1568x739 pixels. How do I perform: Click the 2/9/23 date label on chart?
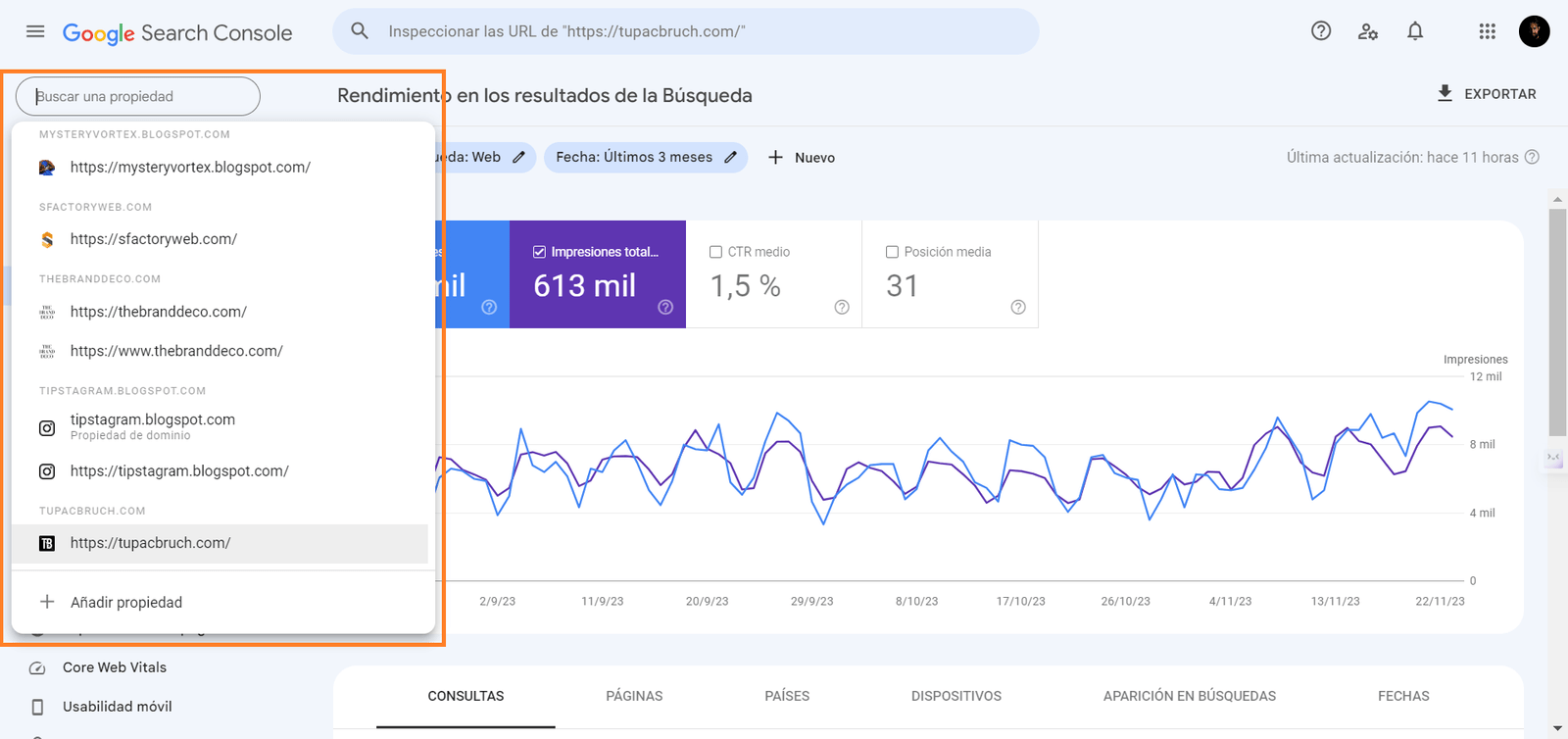(x=497, y=601)
